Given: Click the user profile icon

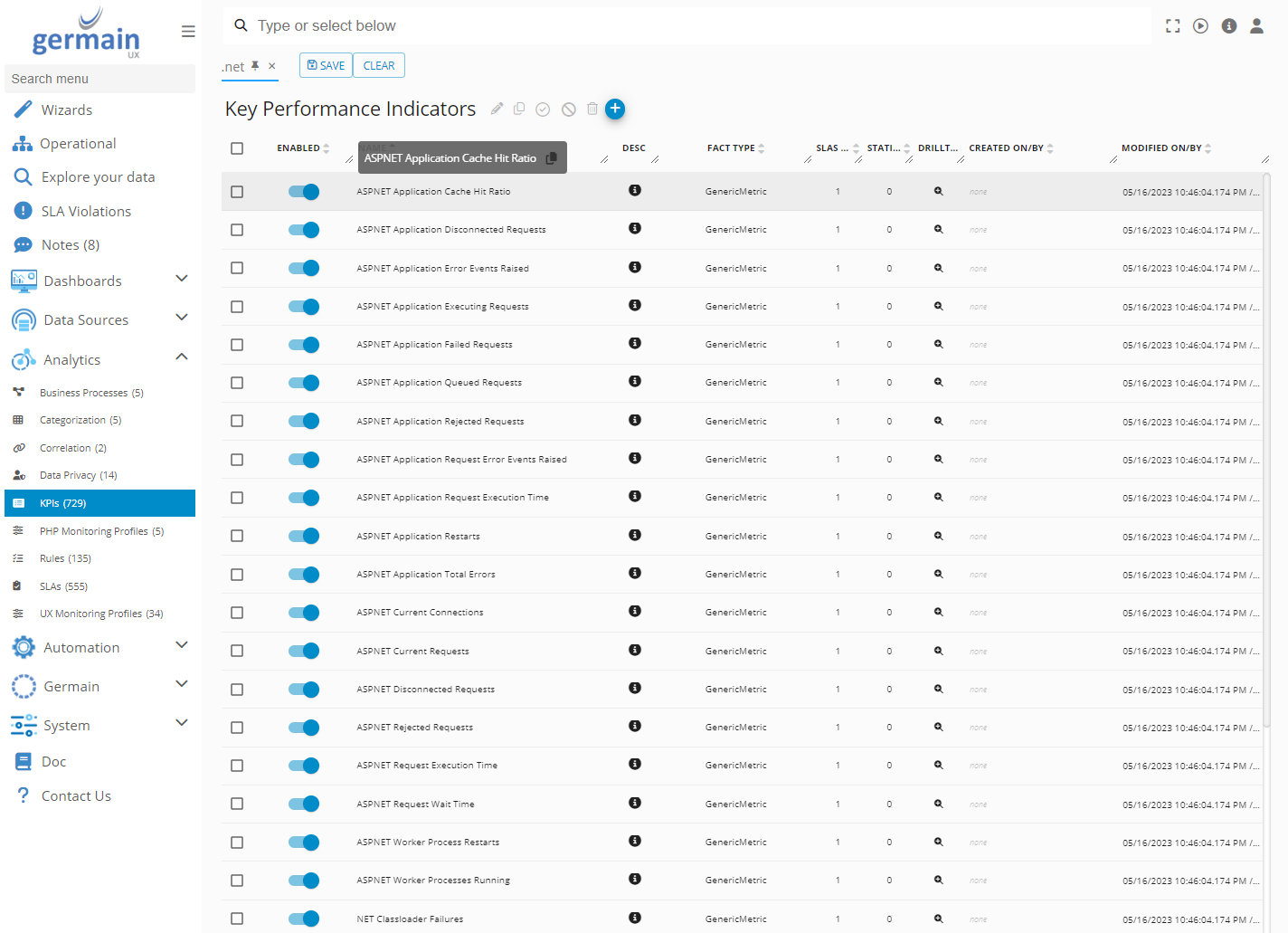Looking at the screenshot, I should pos(1256,26).
